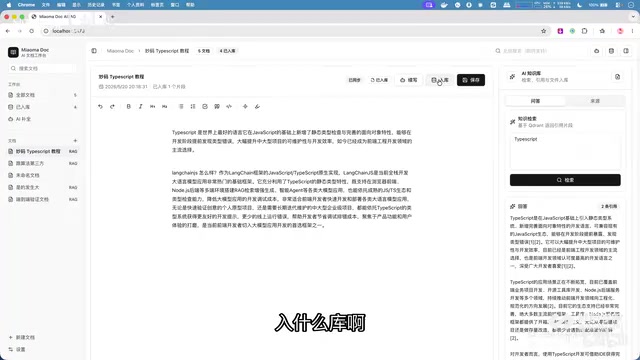Click the database icon in top header
Viewport: 640px width, 360px height.
click(611, 51)
